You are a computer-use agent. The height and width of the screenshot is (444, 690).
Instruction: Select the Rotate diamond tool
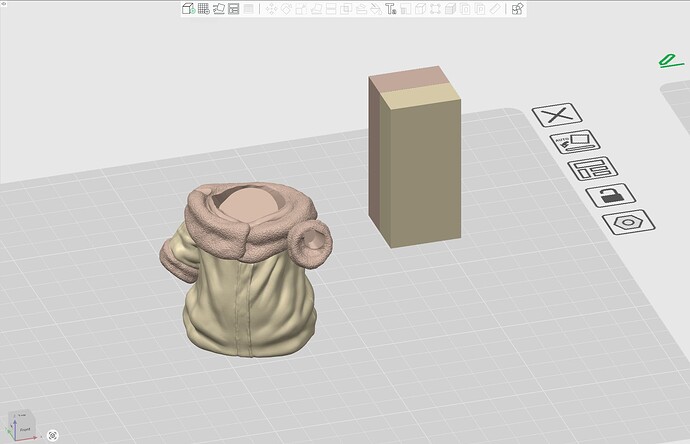pos(286,8)
